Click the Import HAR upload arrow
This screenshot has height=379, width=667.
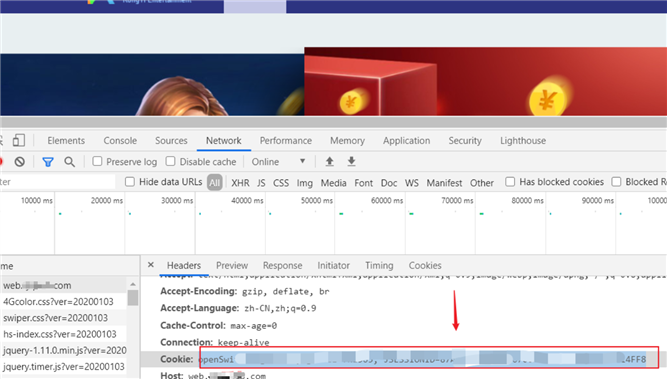329,161
